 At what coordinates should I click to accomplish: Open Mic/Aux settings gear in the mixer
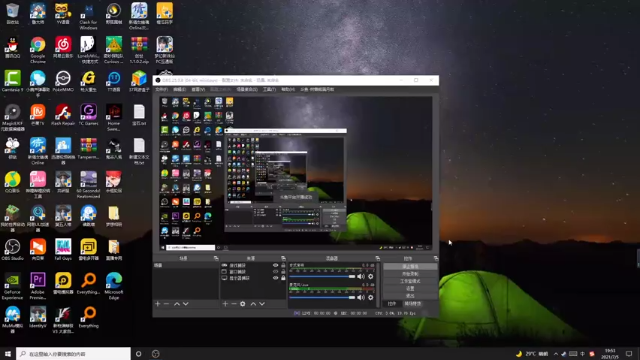[x=371, y=298]
